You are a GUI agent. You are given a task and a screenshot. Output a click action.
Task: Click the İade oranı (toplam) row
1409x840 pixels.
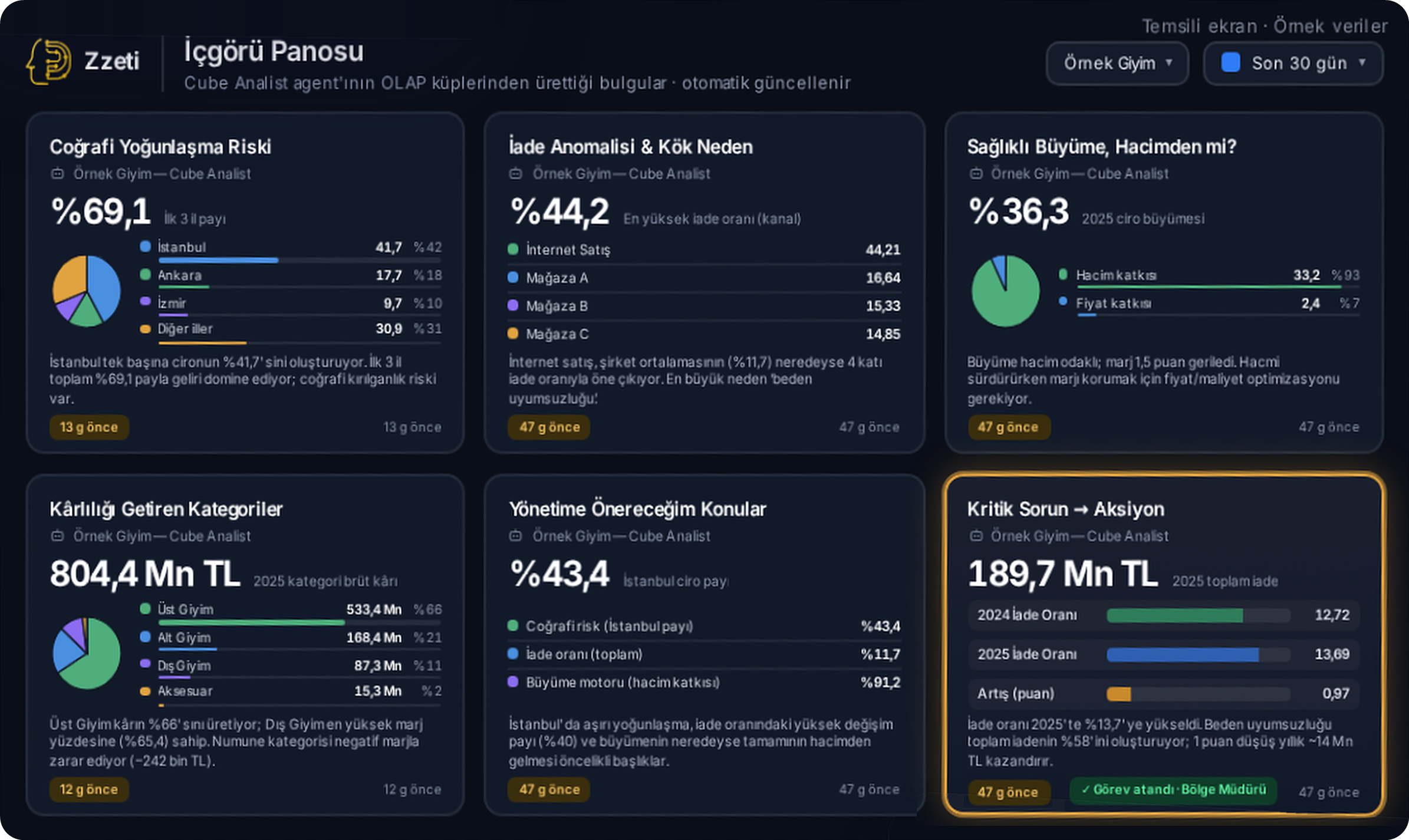point(704,654)
